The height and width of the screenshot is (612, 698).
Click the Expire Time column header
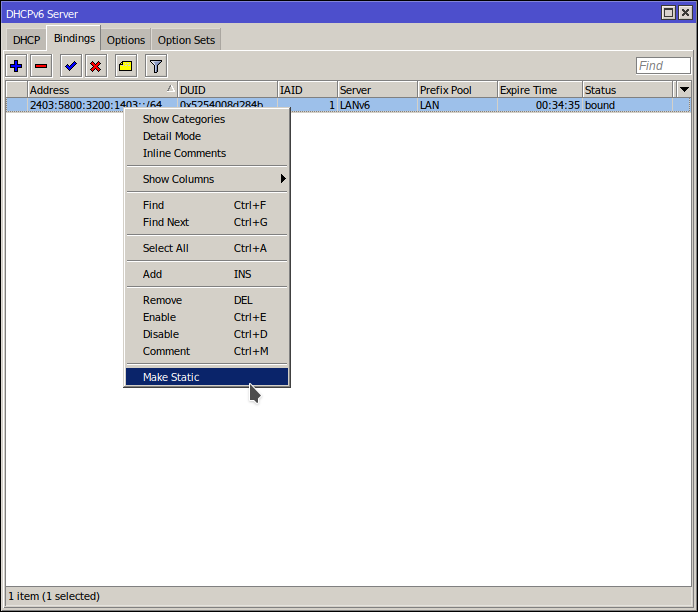point(540,90)
